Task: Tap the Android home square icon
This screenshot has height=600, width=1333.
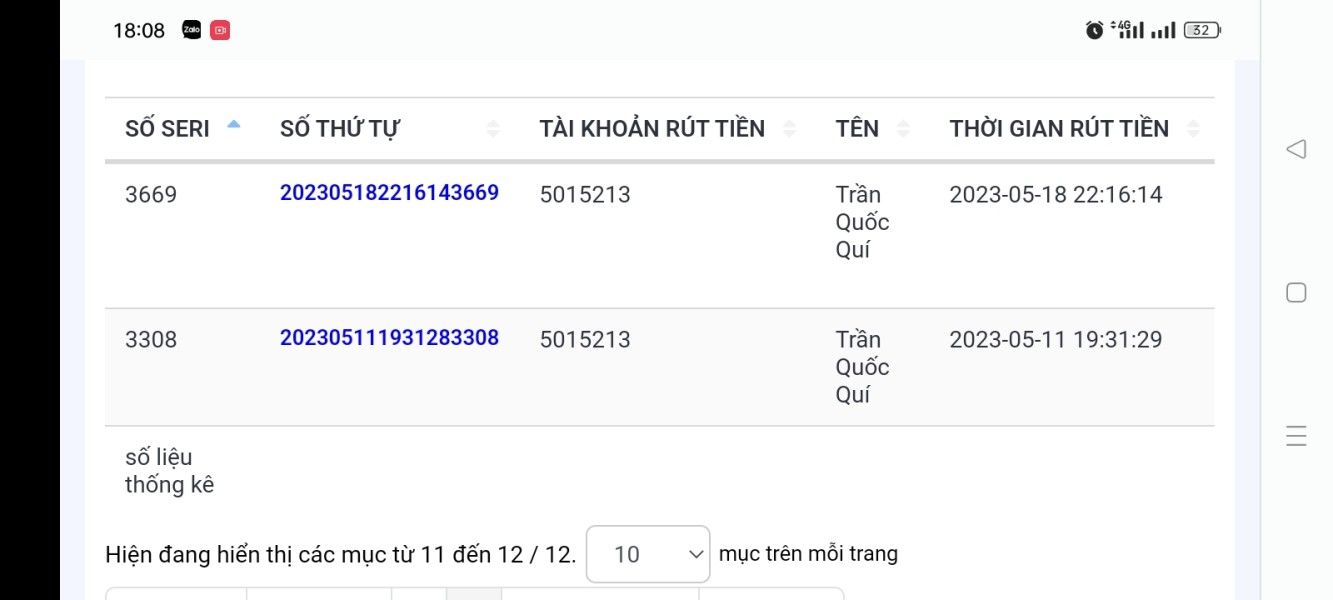Action: 1296,293
